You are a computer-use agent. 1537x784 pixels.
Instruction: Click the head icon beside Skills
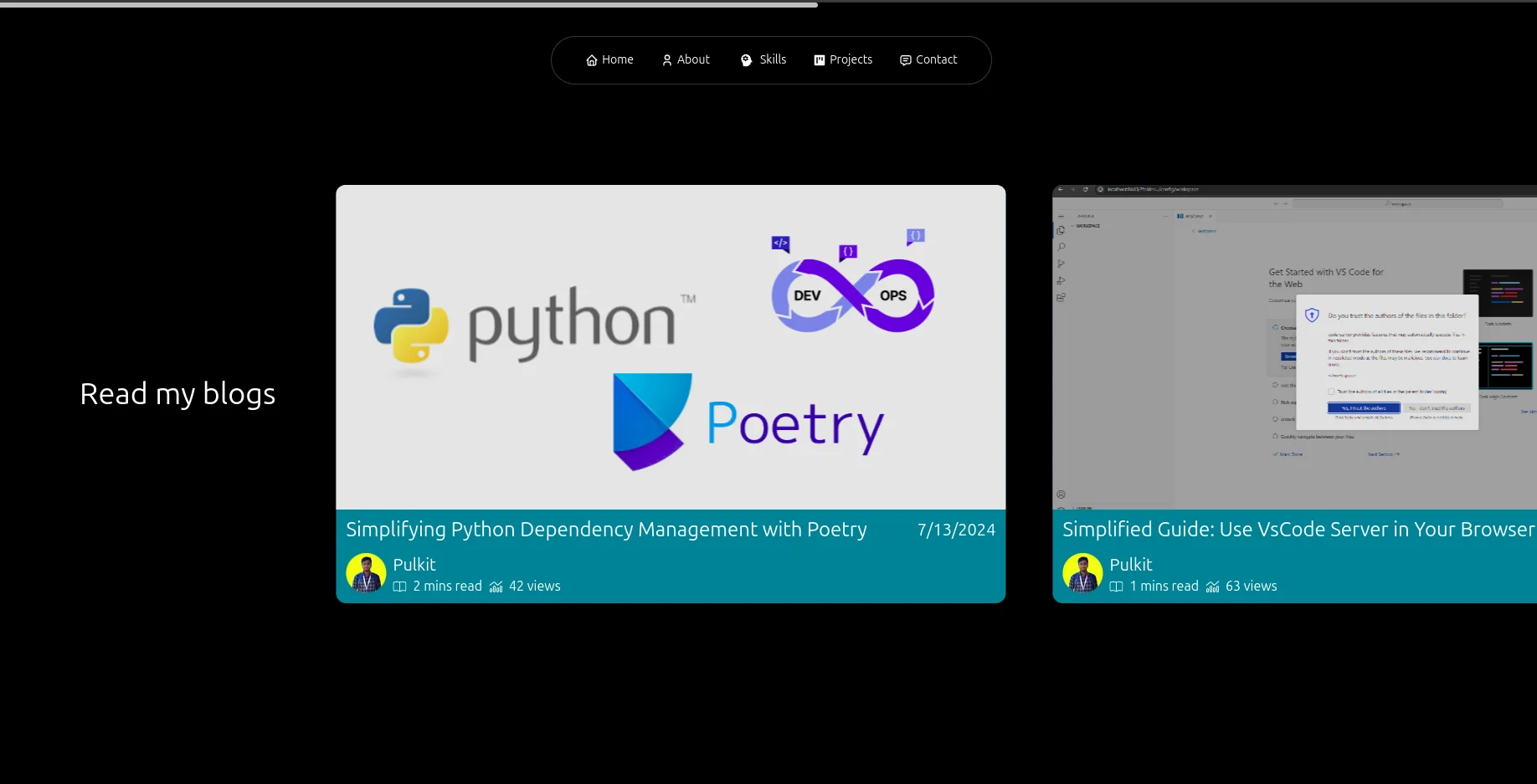coord(747,60)
